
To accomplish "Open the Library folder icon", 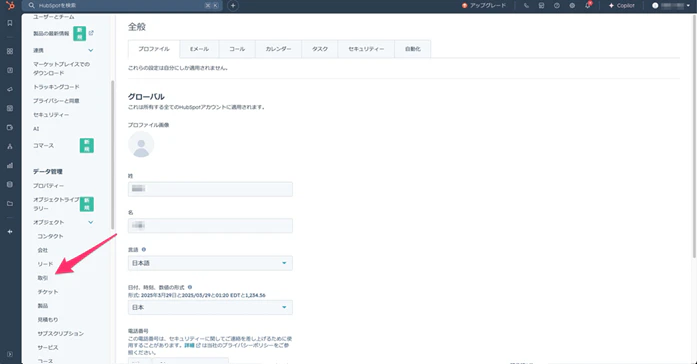I will click(10, 204).
